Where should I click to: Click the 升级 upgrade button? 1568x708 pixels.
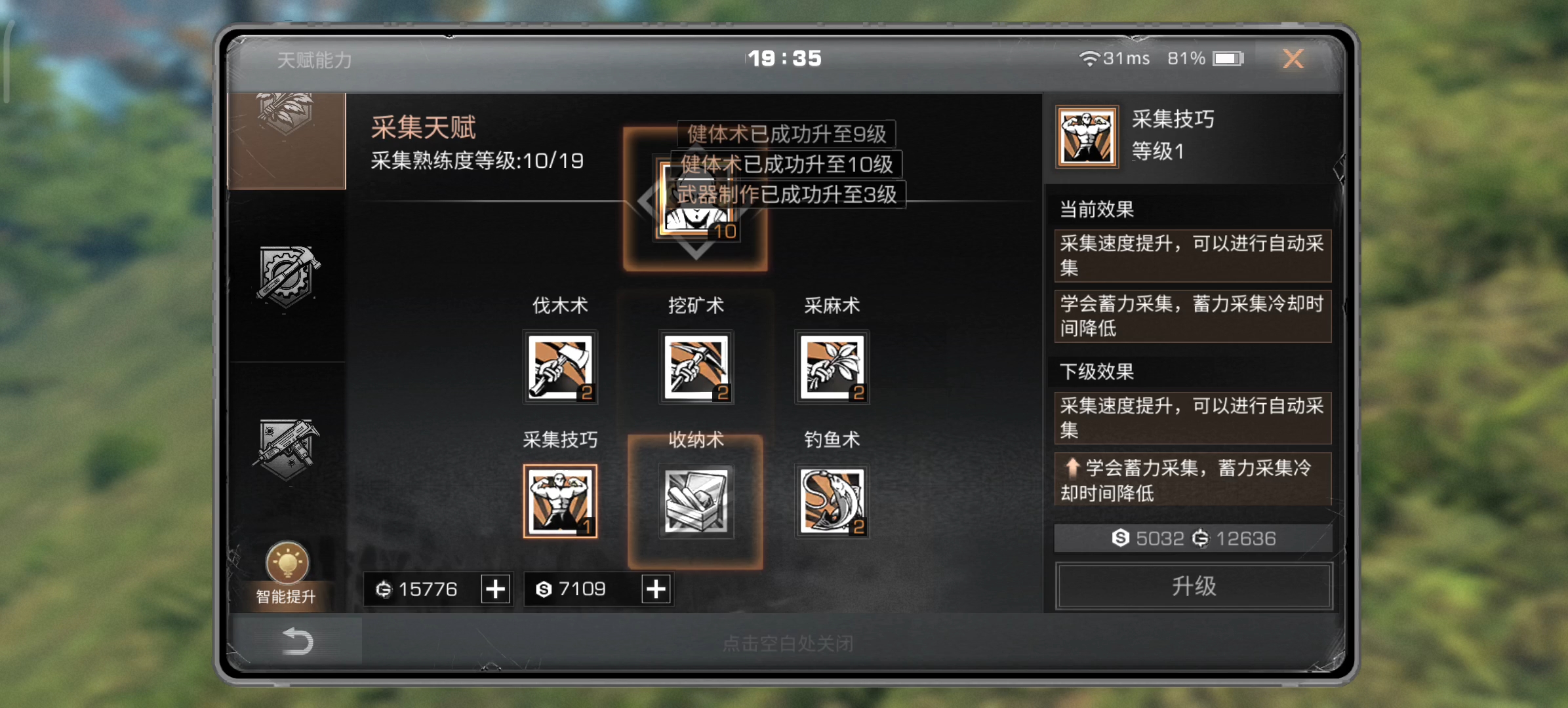coord(1193,585)
